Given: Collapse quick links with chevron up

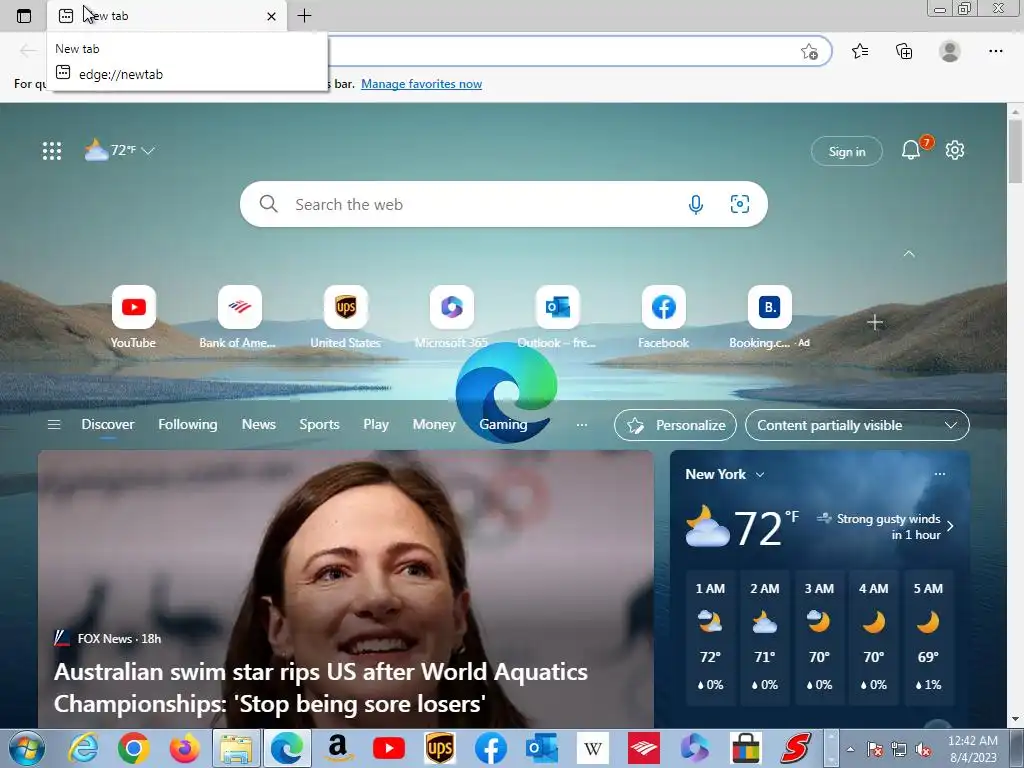Looking at the screenshot, I should click(908, 254).
